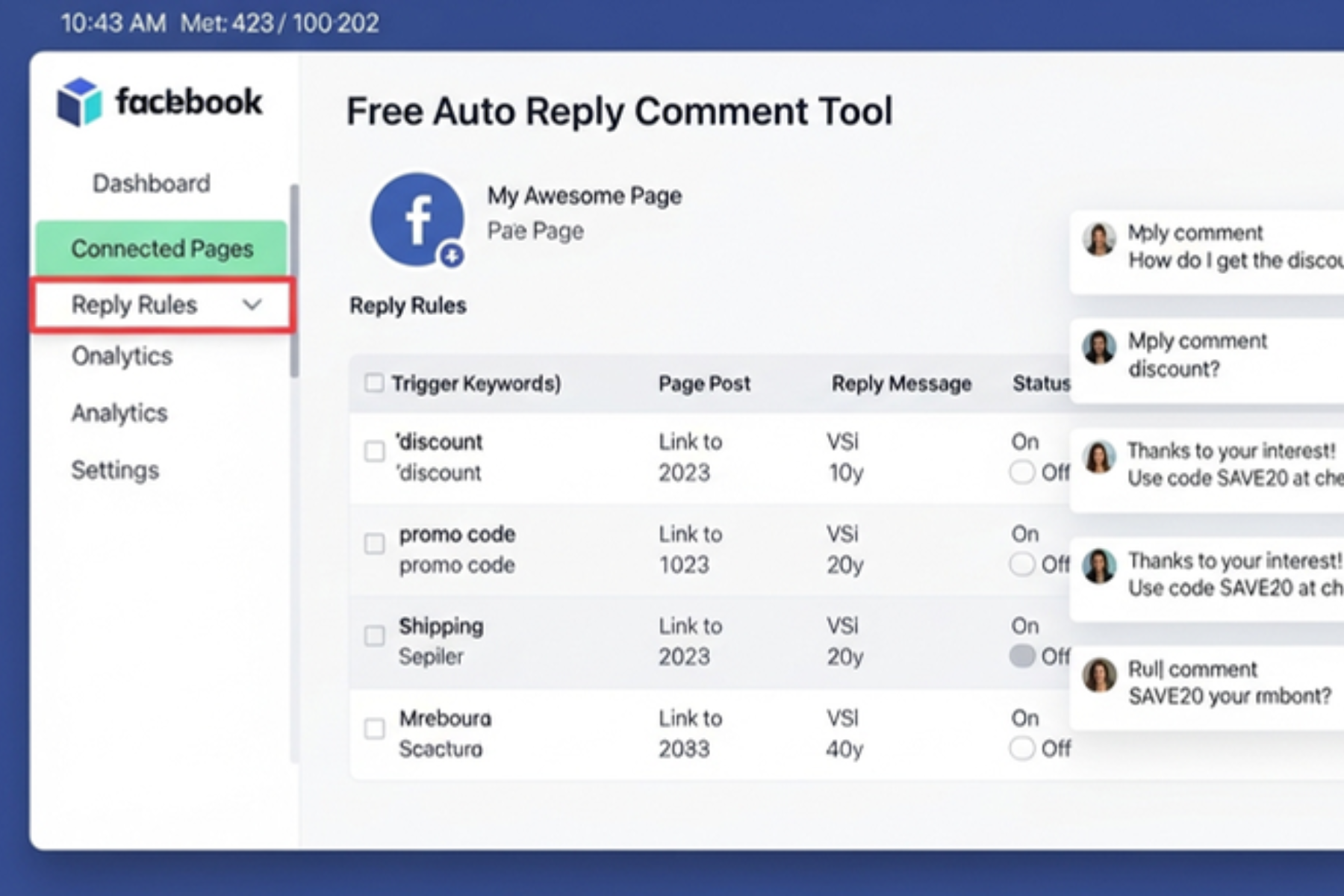Click the facebook cube logo
Screen dimensions: 1344x896
[79, 102]
